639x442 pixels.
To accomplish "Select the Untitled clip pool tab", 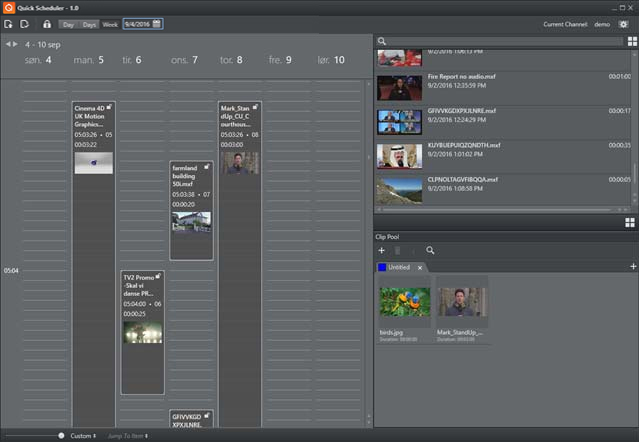I will 398,267.
